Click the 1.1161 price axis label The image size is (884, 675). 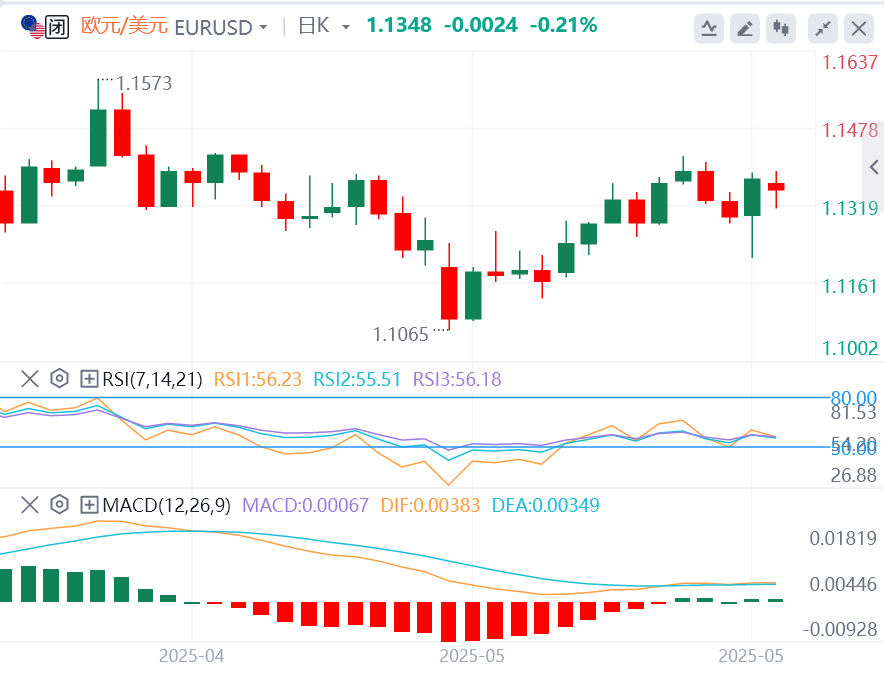(x=850, y=286)
